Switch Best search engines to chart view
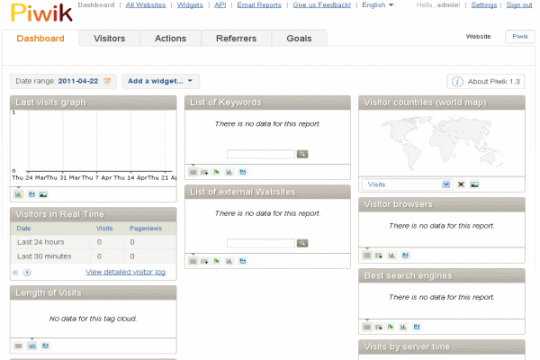Screen dimensions: 540x360 pyautogui.click(x=403, y=327)
